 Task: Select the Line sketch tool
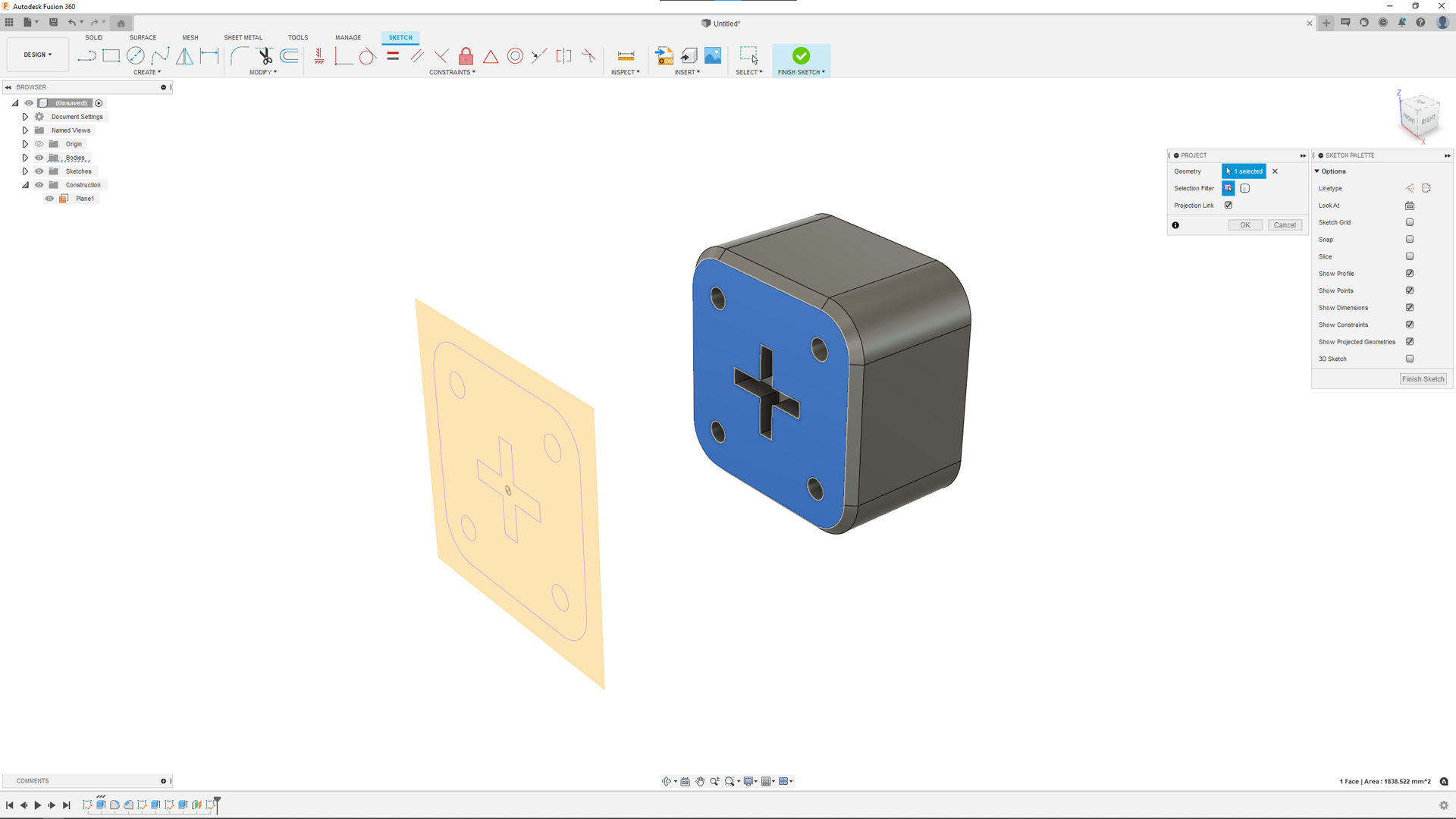click(x=86, y=55)
